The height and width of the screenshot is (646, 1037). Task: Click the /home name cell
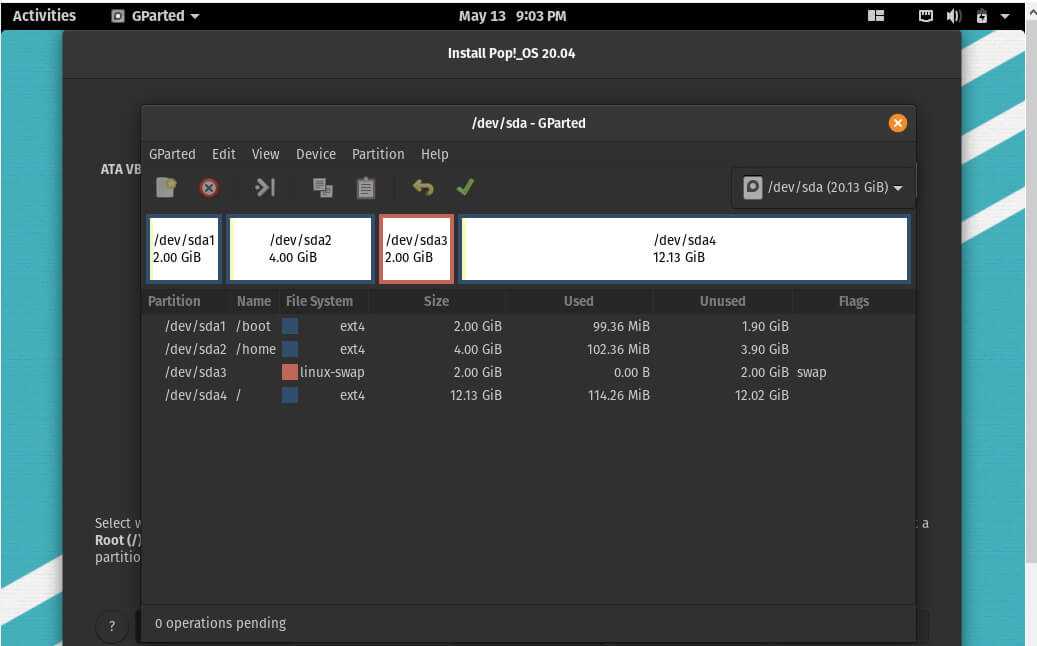(x=256, y=349)
